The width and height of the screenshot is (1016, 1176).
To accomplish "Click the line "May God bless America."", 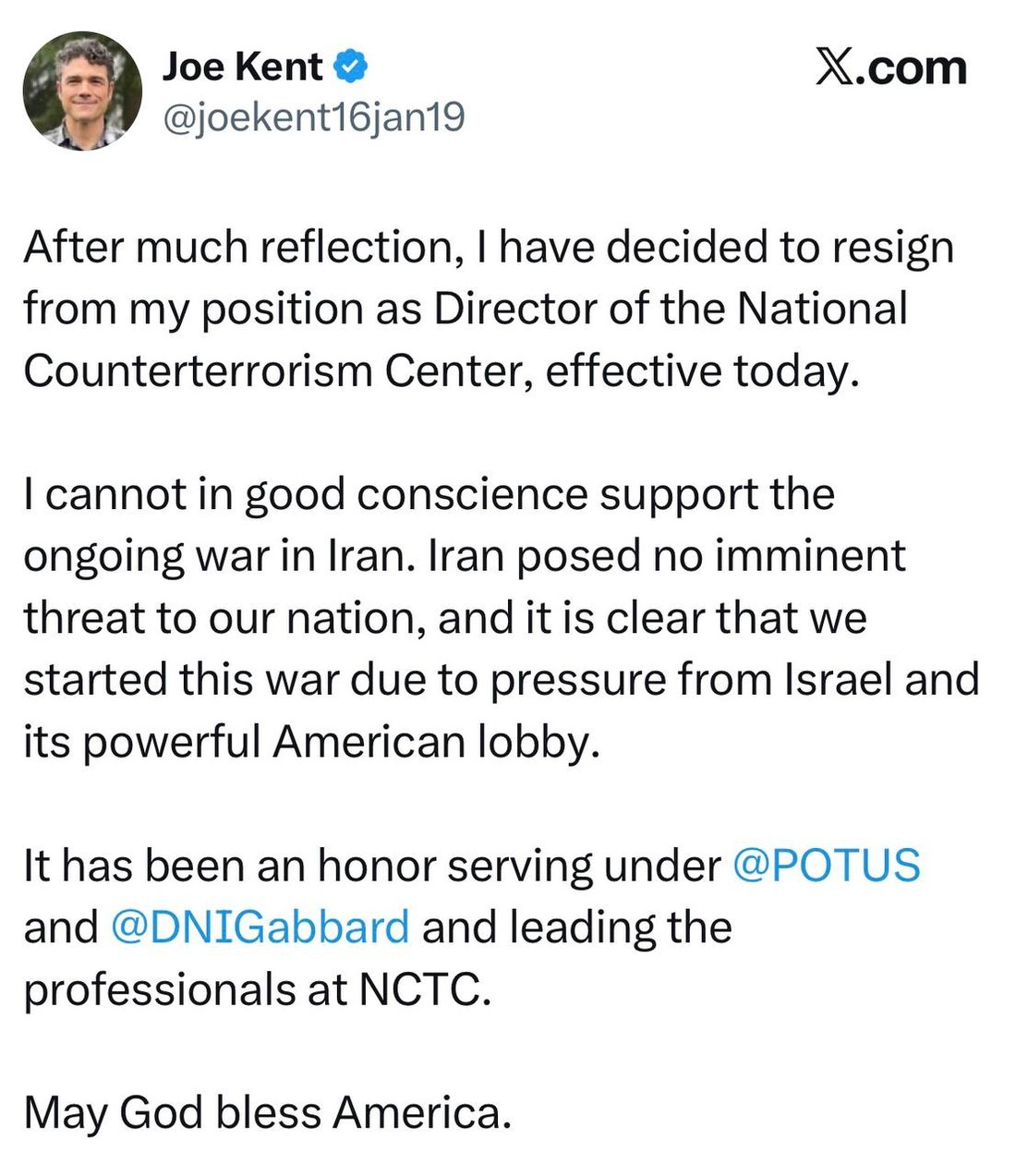I will (x=268, y=1112).
